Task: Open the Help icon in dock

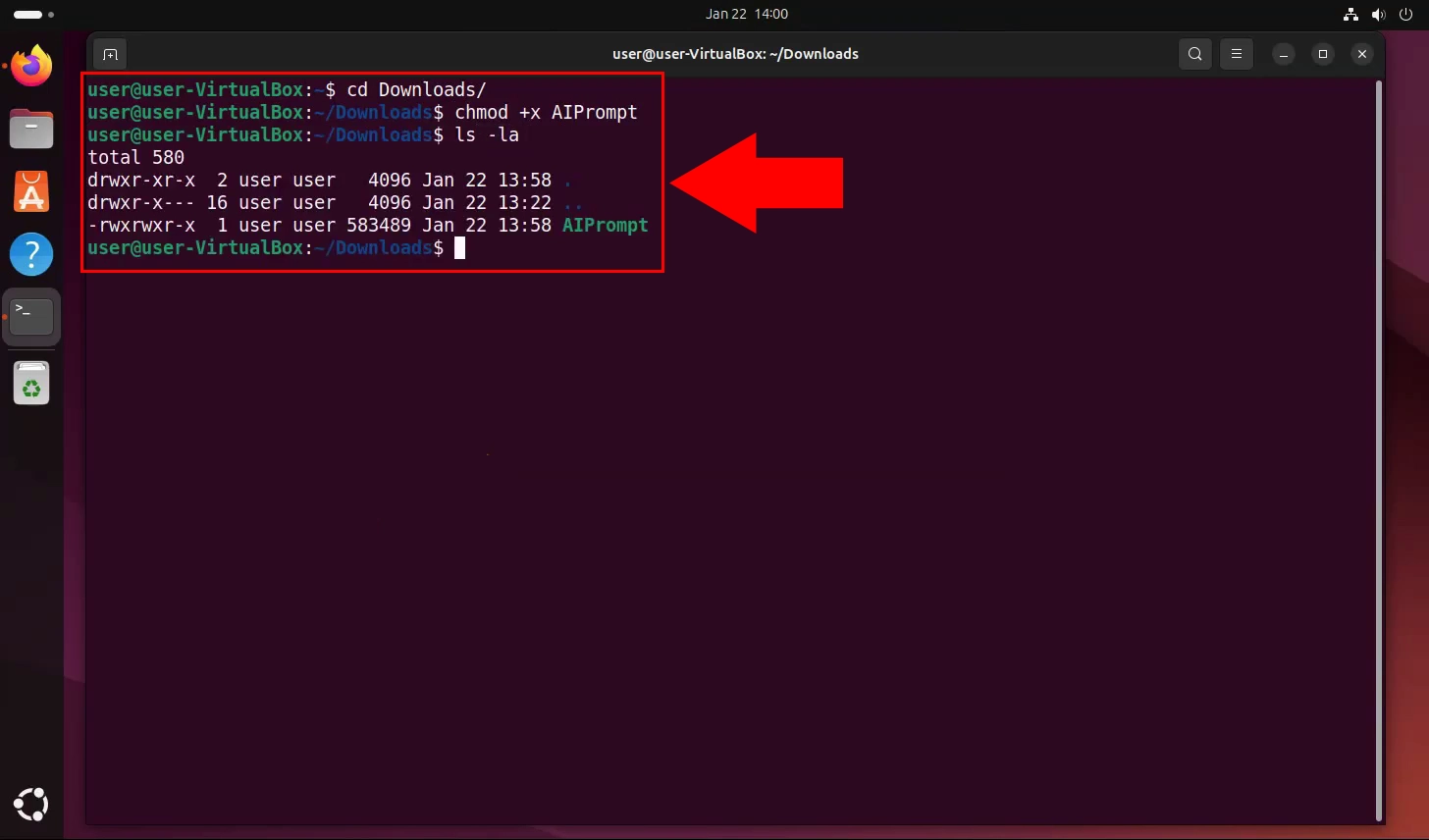Action: click(31, 254)
